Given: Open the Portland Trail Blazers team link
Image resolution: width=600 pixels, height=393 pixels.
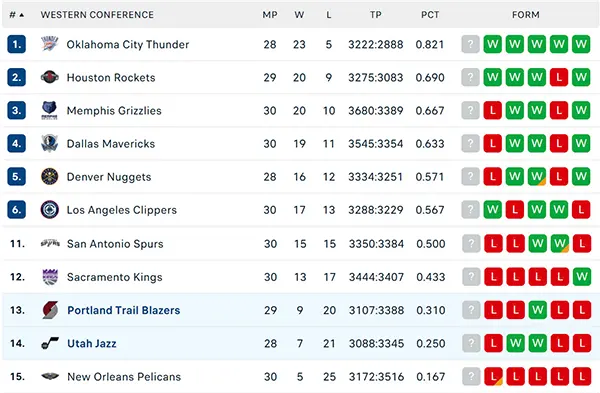Looking at the screenshot, I should pos(124,310).
